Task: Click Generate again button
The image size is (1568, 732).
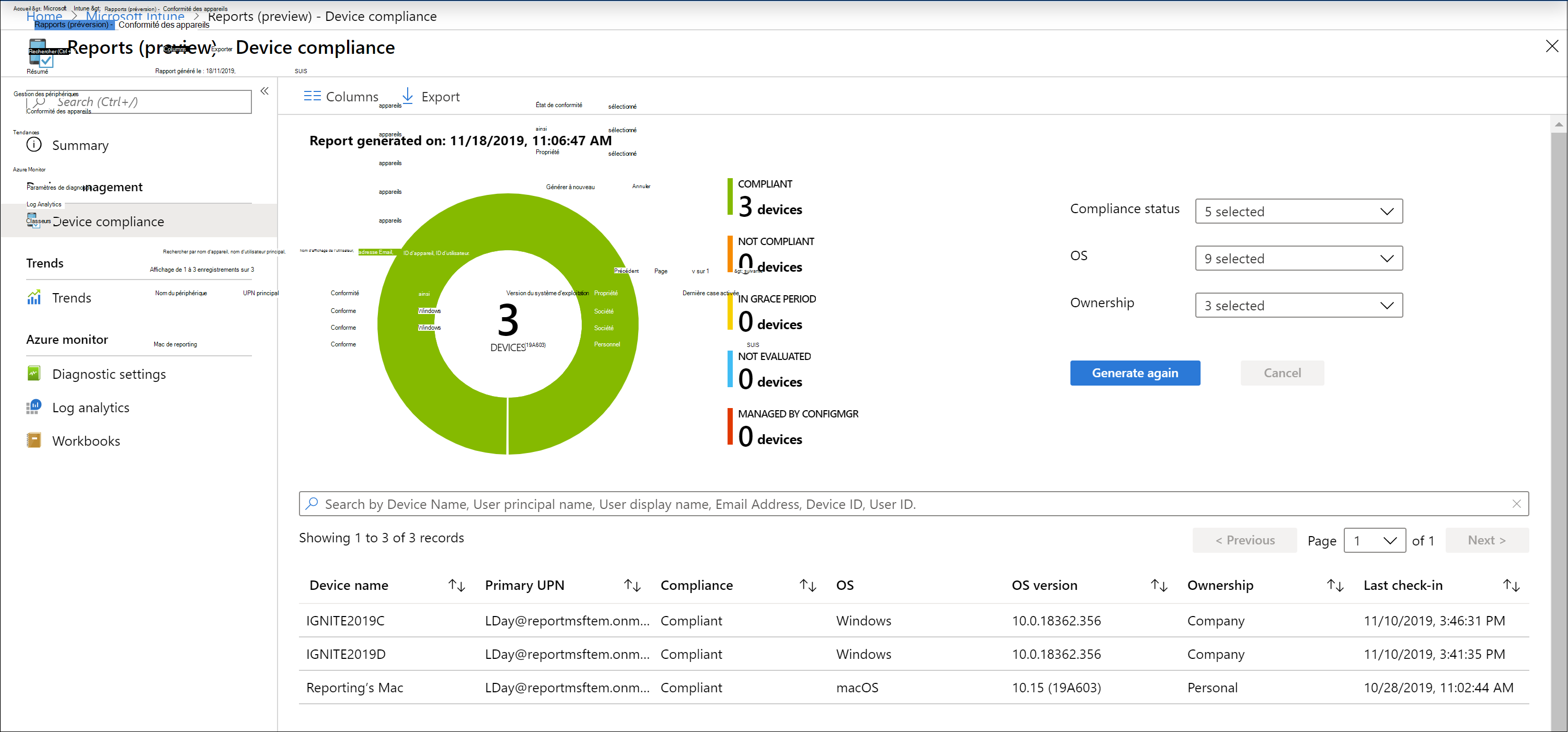Action: point(1135,373)
